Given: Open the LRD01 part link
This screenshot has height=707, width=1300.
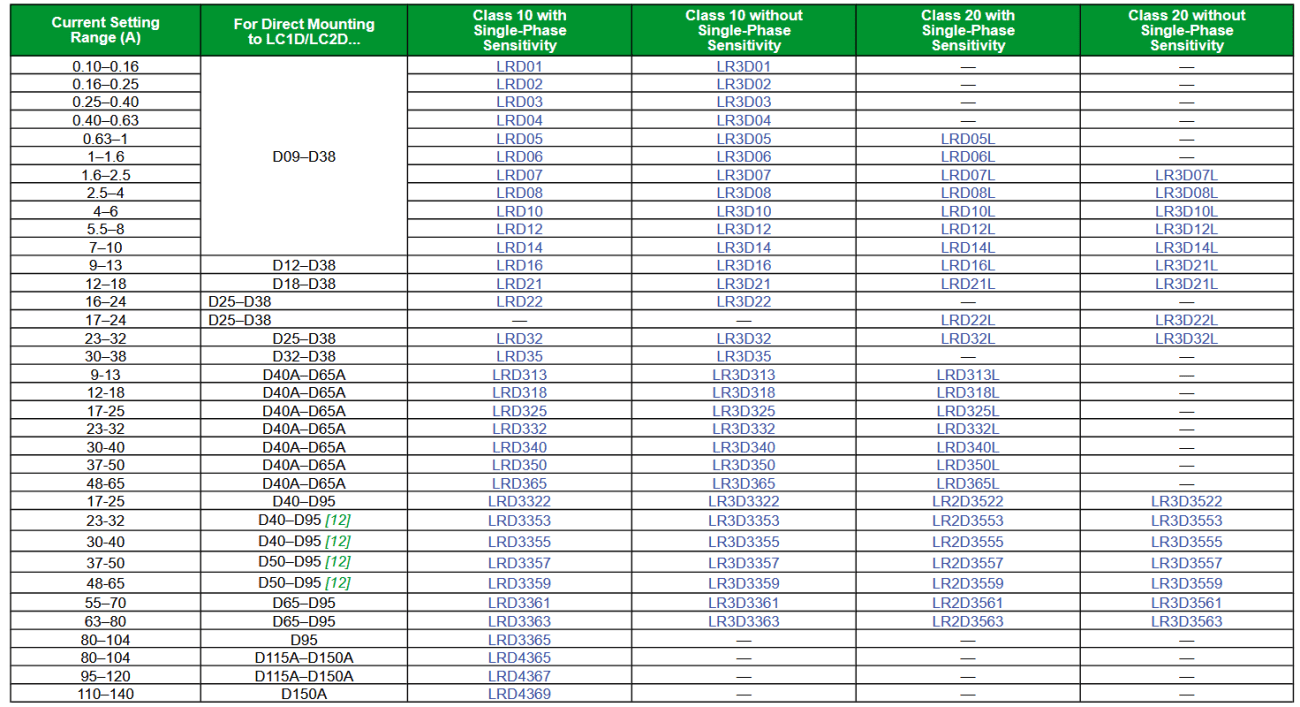Looking at the screenshot, I should coord(519,67).
